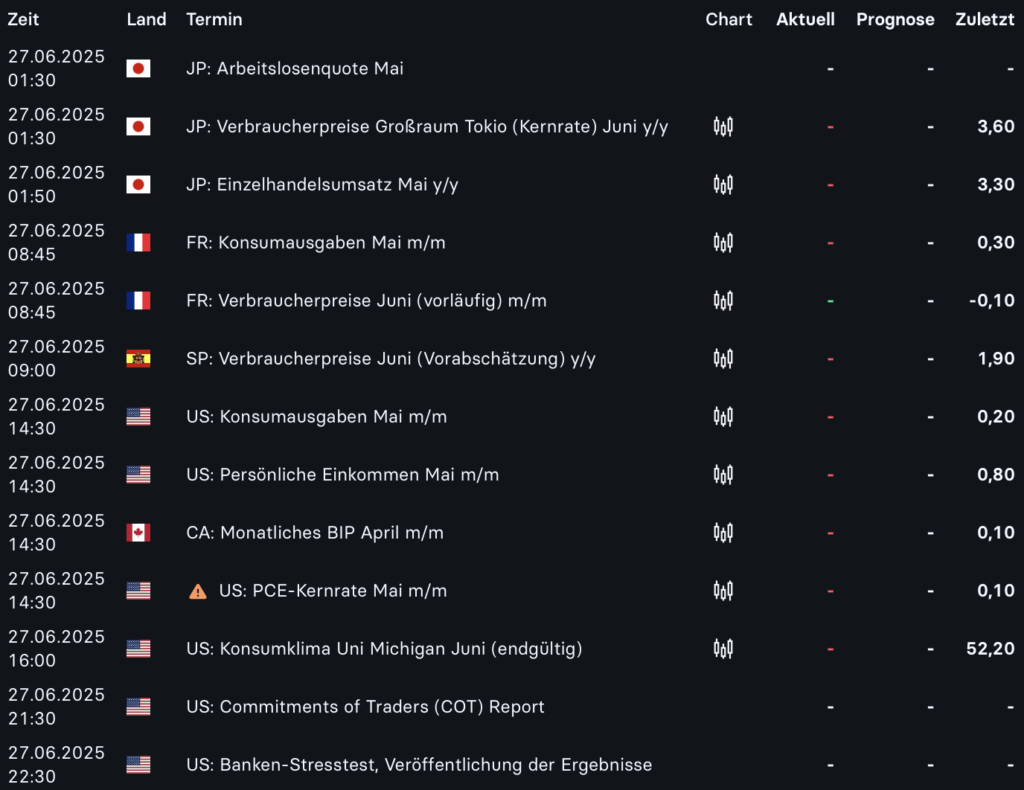This screenshot has width=1024, height=790.
Task: Open chart icon for US Konsumausgaben Mai
Action: pyautogui.click(x=723, y=417)
